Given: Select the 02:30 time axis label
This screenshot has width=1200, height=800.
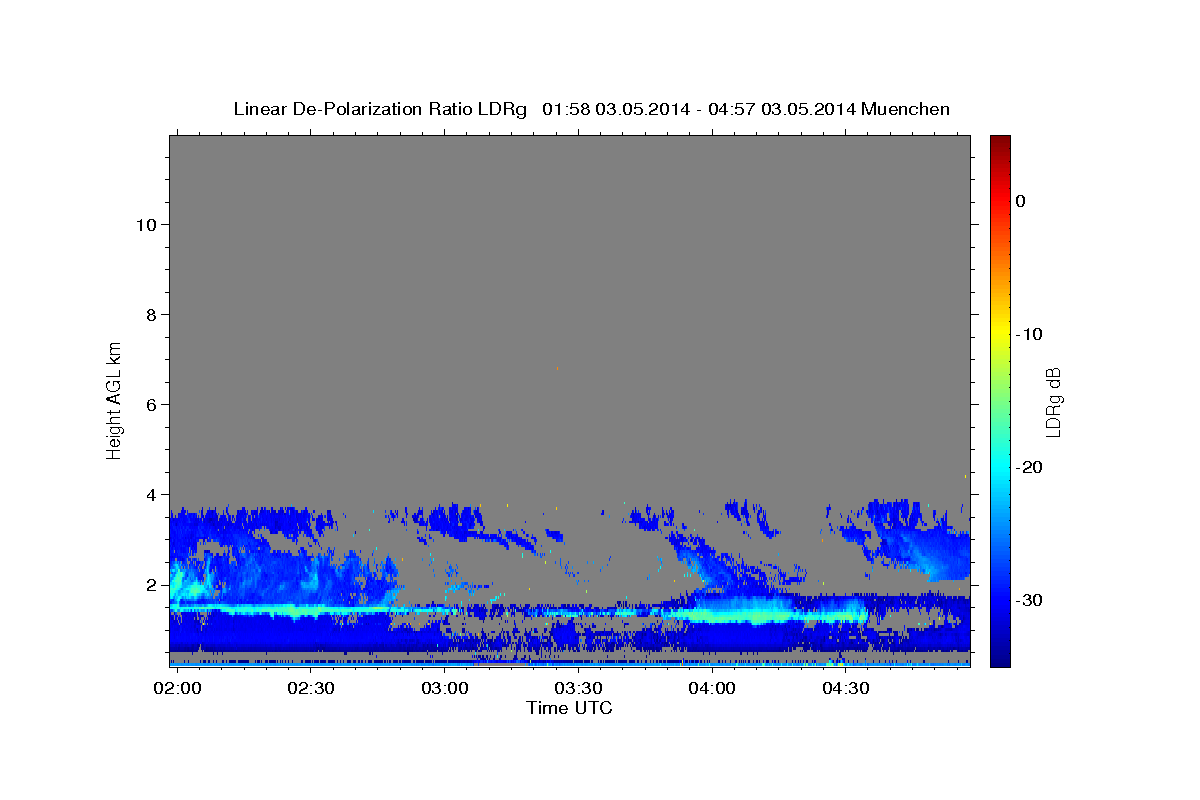Looking at the screenshot, I should click(310, 689).
